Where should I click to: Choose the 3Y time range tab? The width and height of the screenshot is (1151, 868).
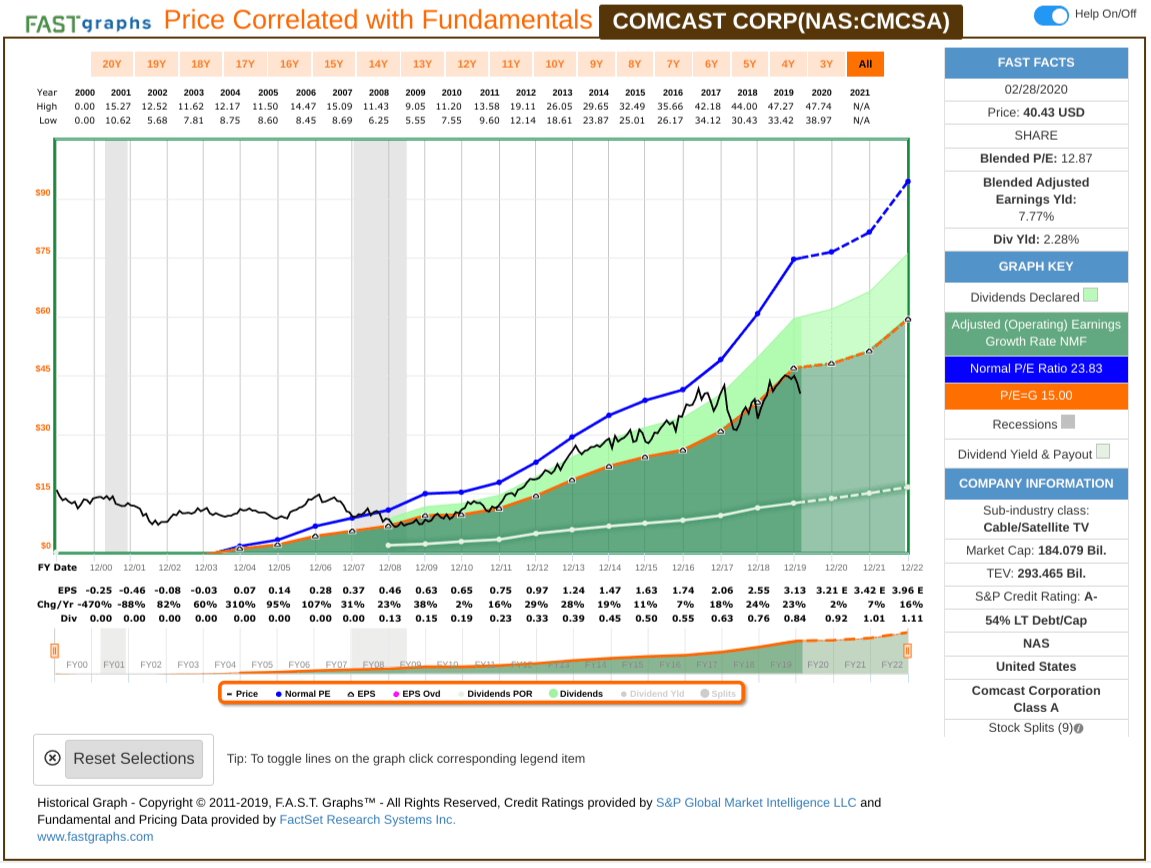pyautogui.click(x=827, y=64)
